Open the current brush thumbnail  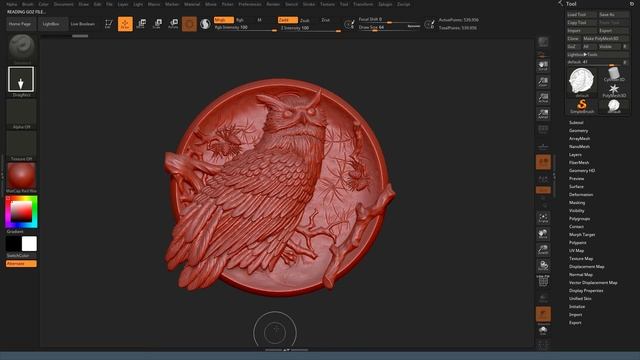[21, 49]
